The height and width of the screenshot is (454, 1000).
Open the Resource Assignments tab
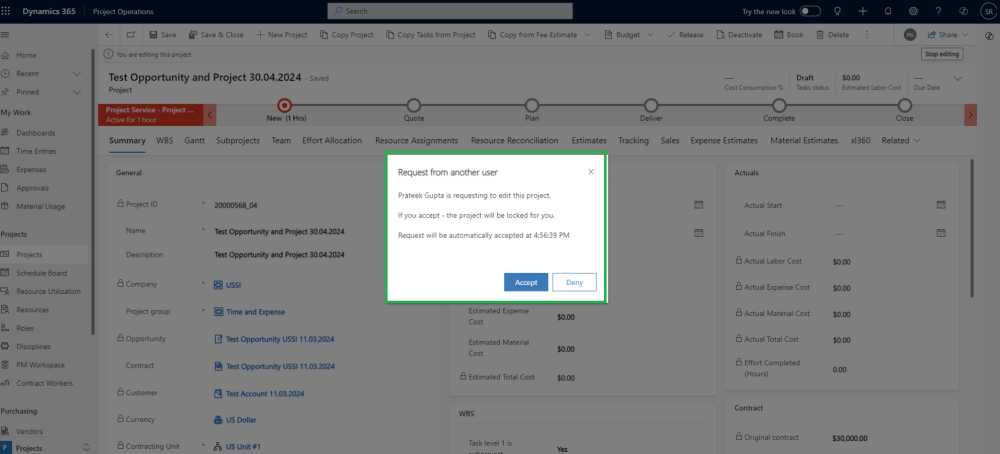416,140
